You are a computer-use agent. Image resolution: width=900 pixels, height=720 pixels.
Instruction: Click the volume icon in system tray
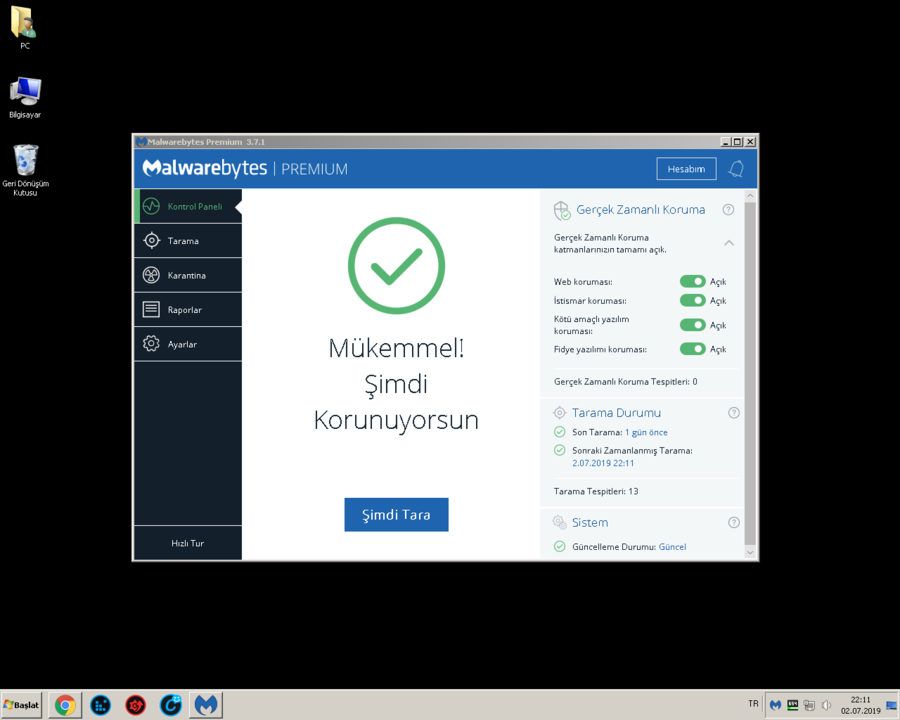tap(827, 704)
